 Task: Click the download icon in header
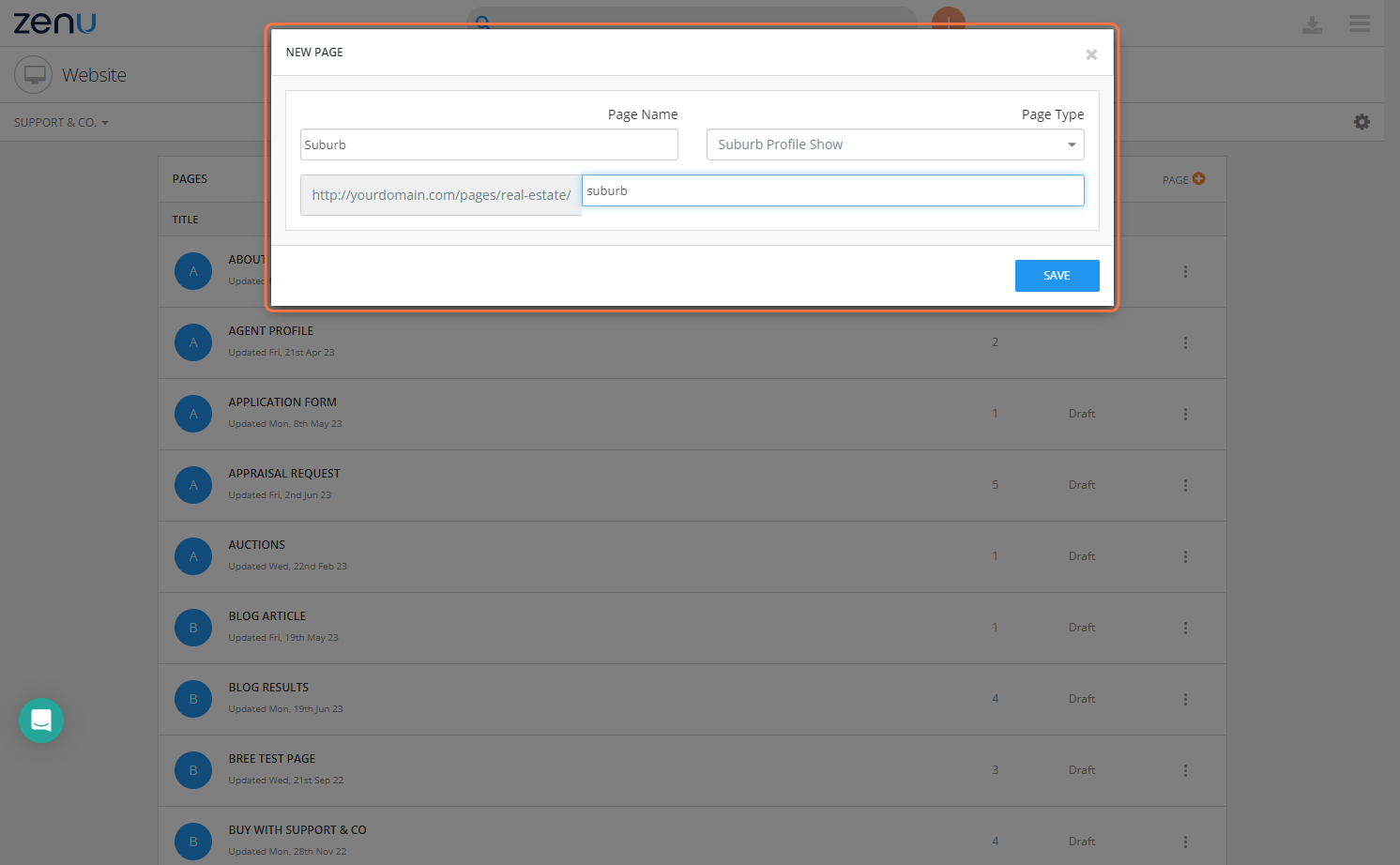(1312, 25)
